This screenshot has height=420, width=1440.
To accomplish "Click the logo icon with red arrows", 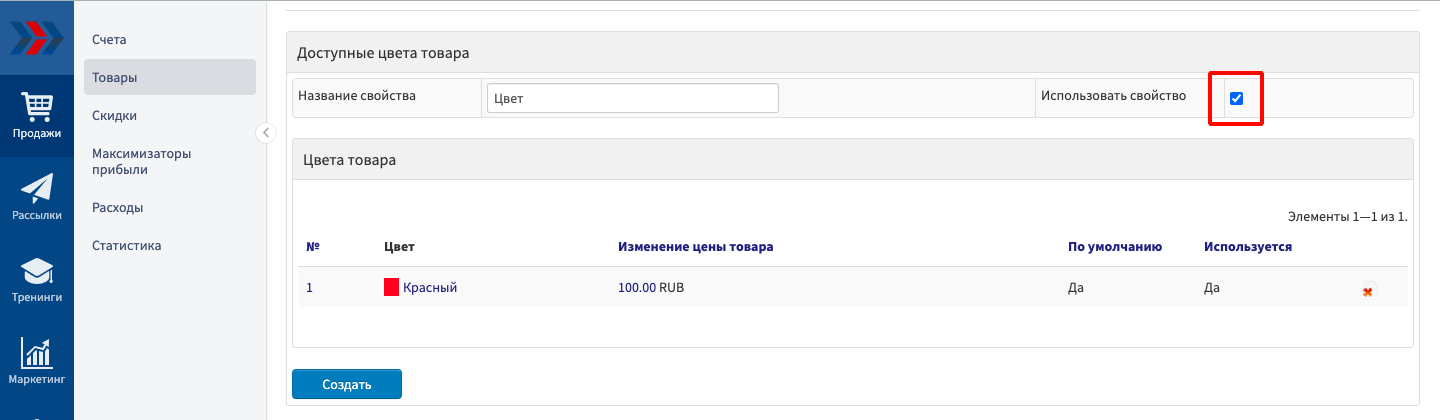I will click(37, 38).
